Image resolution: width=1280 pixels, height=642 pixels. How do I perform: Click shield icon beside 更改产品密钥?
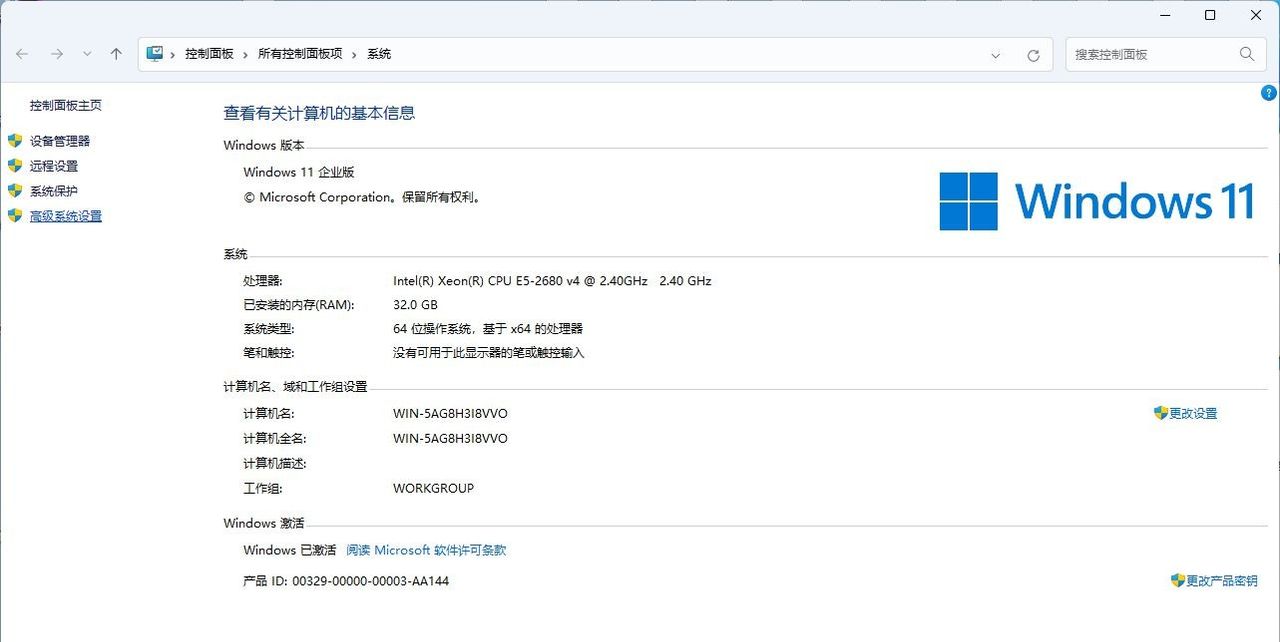[1178, 580]
